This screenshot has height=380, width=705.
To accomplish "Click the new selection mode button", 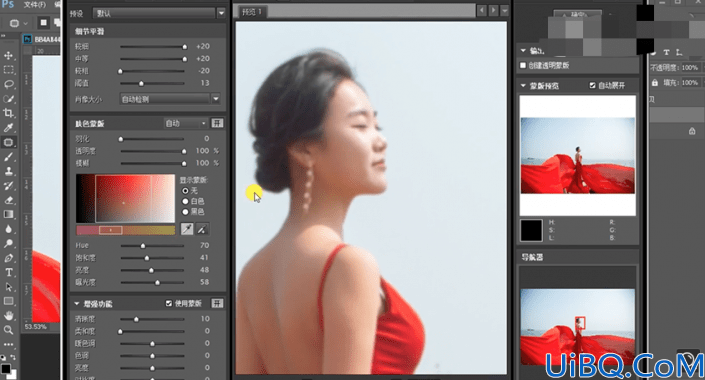I will tap(43, 22).
